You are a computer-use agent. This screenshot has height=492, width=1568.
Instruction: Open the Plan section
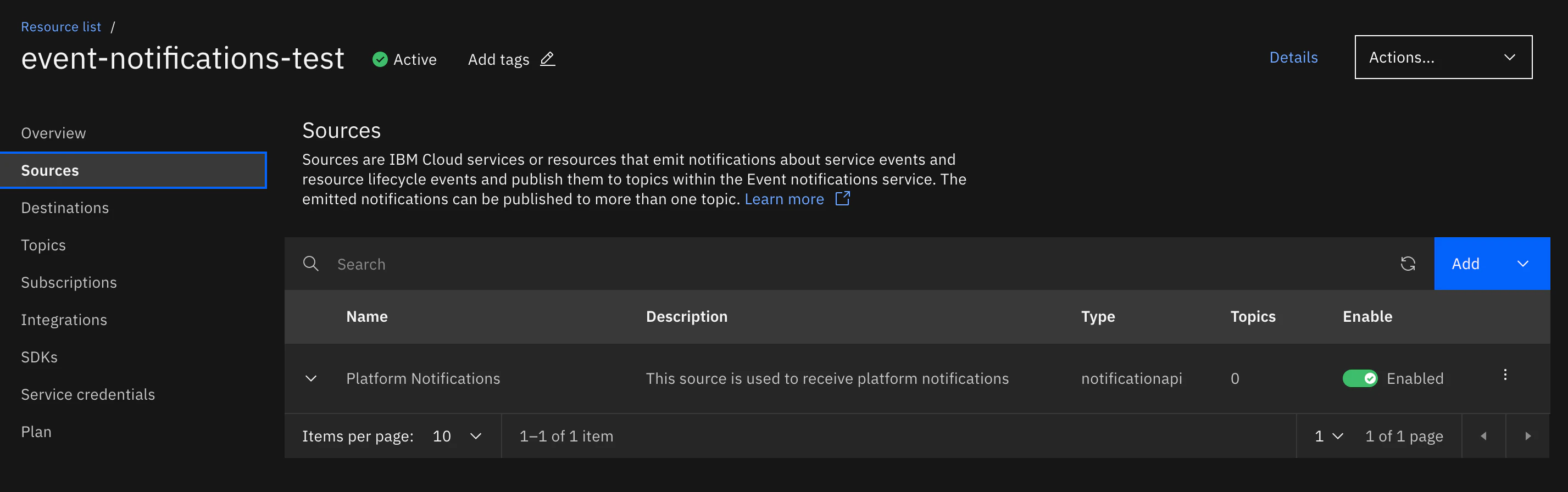coord(36,432)
